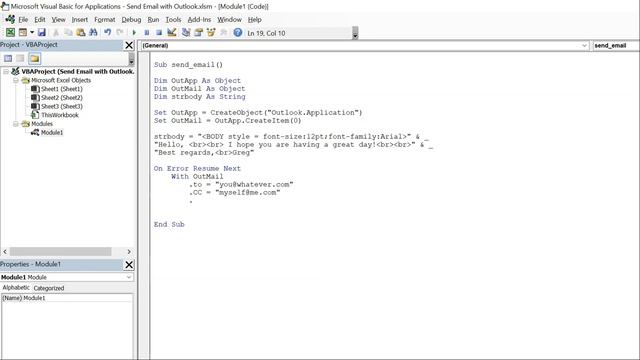Viewport: 640px width, 360px height.
Task: Open toolbar options overflow arrow
Action: [355, 33]
